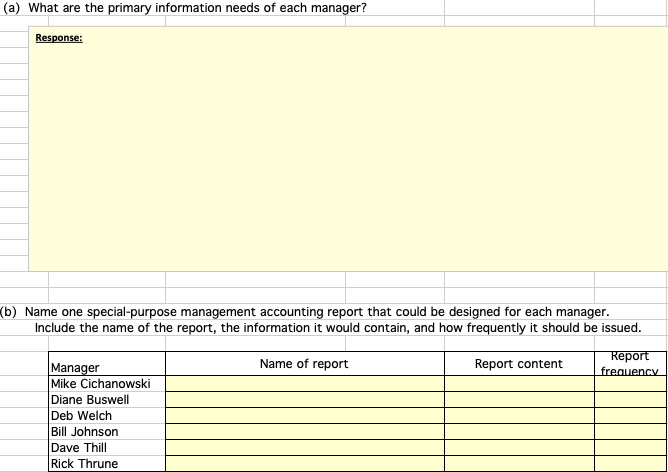Viewport: 668px width, 472px height.
Task: Select the 'Mike Cichanowski' cell
Action: tap(107, 384)
